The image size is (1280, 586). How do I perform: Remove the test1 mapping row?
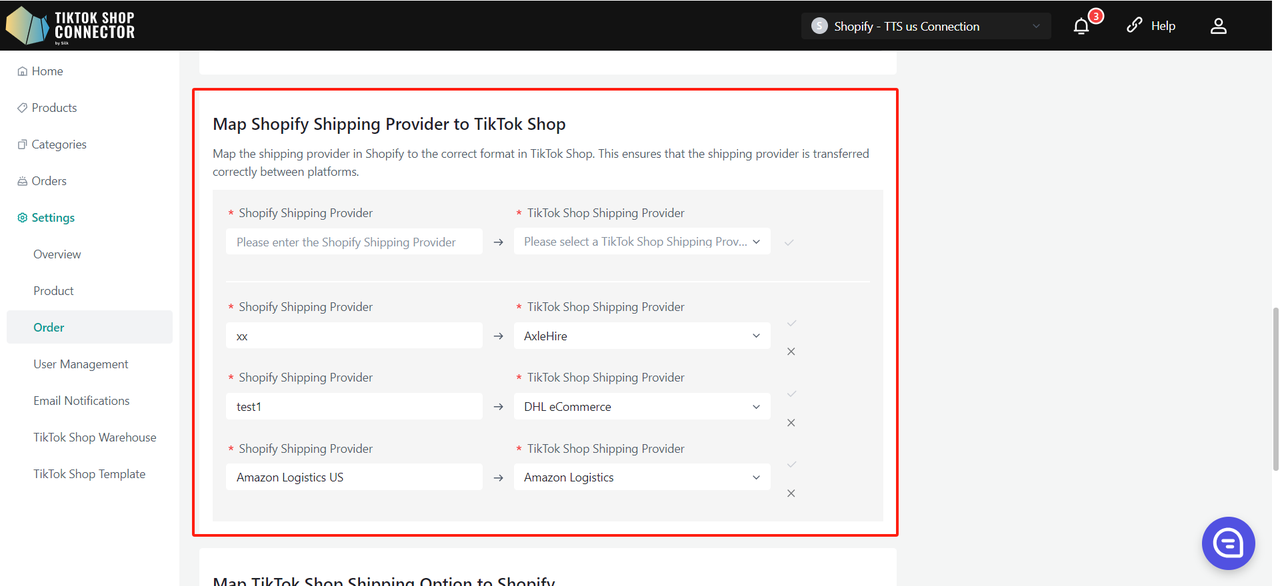point(791,423)
